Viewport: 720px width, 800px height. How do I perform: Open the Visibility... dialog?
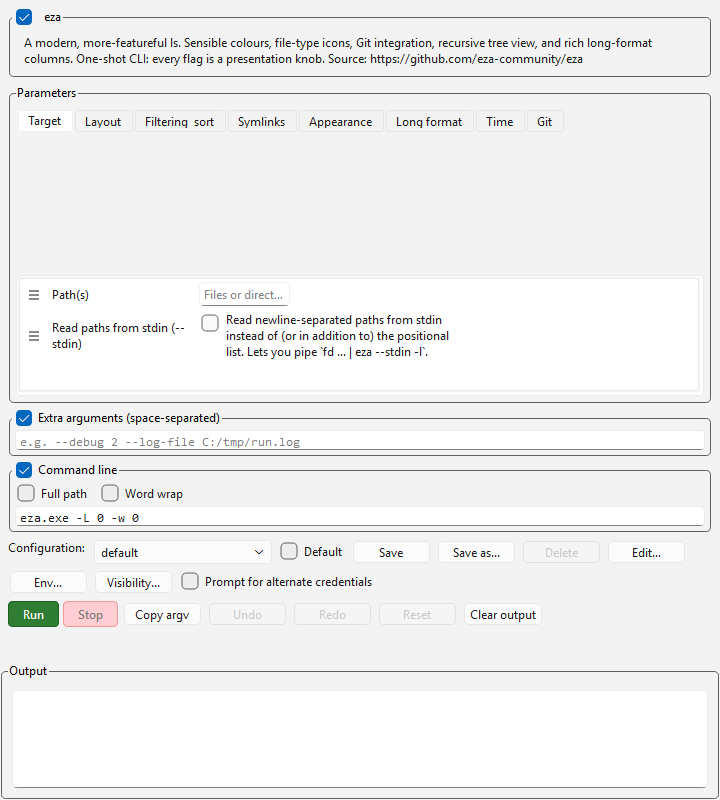133,582
